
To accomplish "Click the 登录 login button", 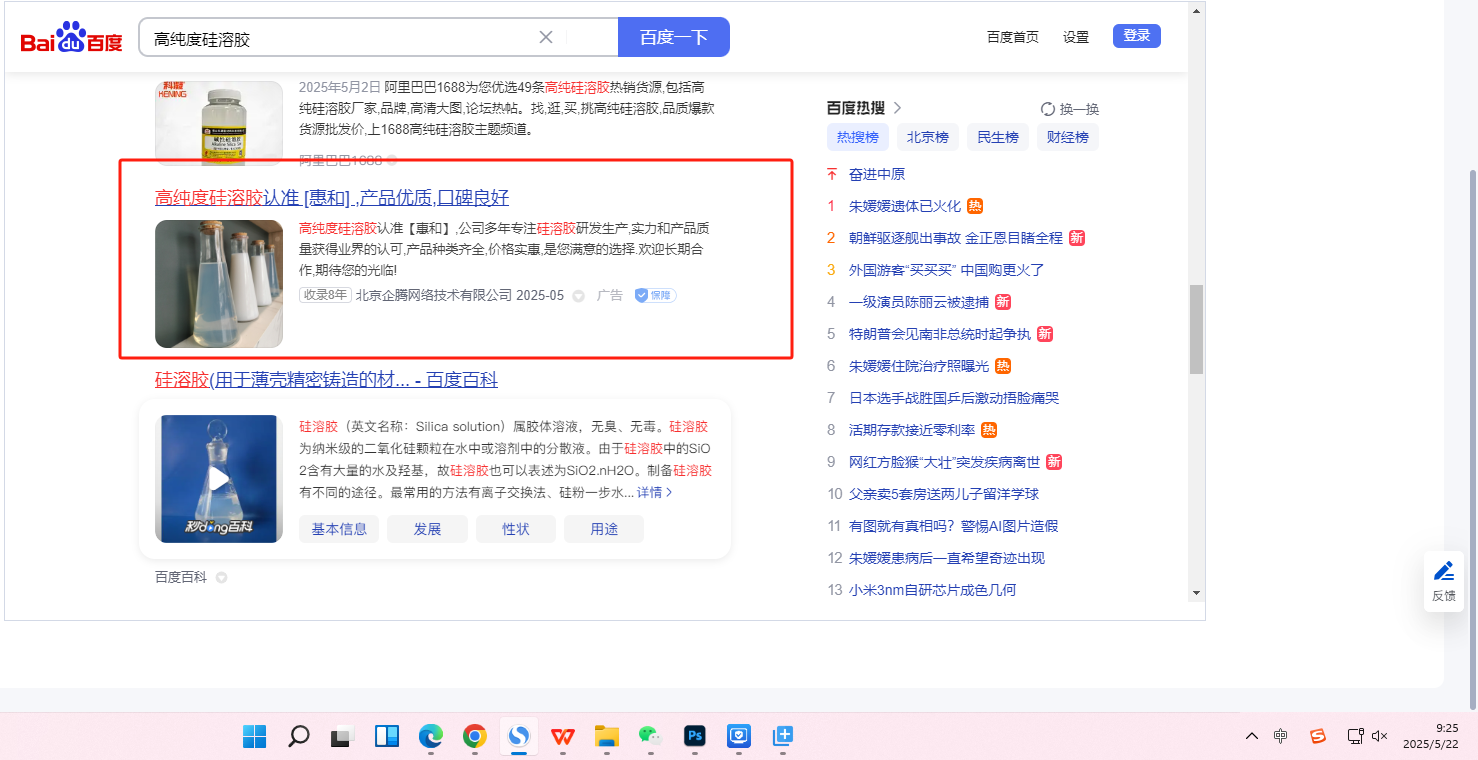I will pos(1136,36).
